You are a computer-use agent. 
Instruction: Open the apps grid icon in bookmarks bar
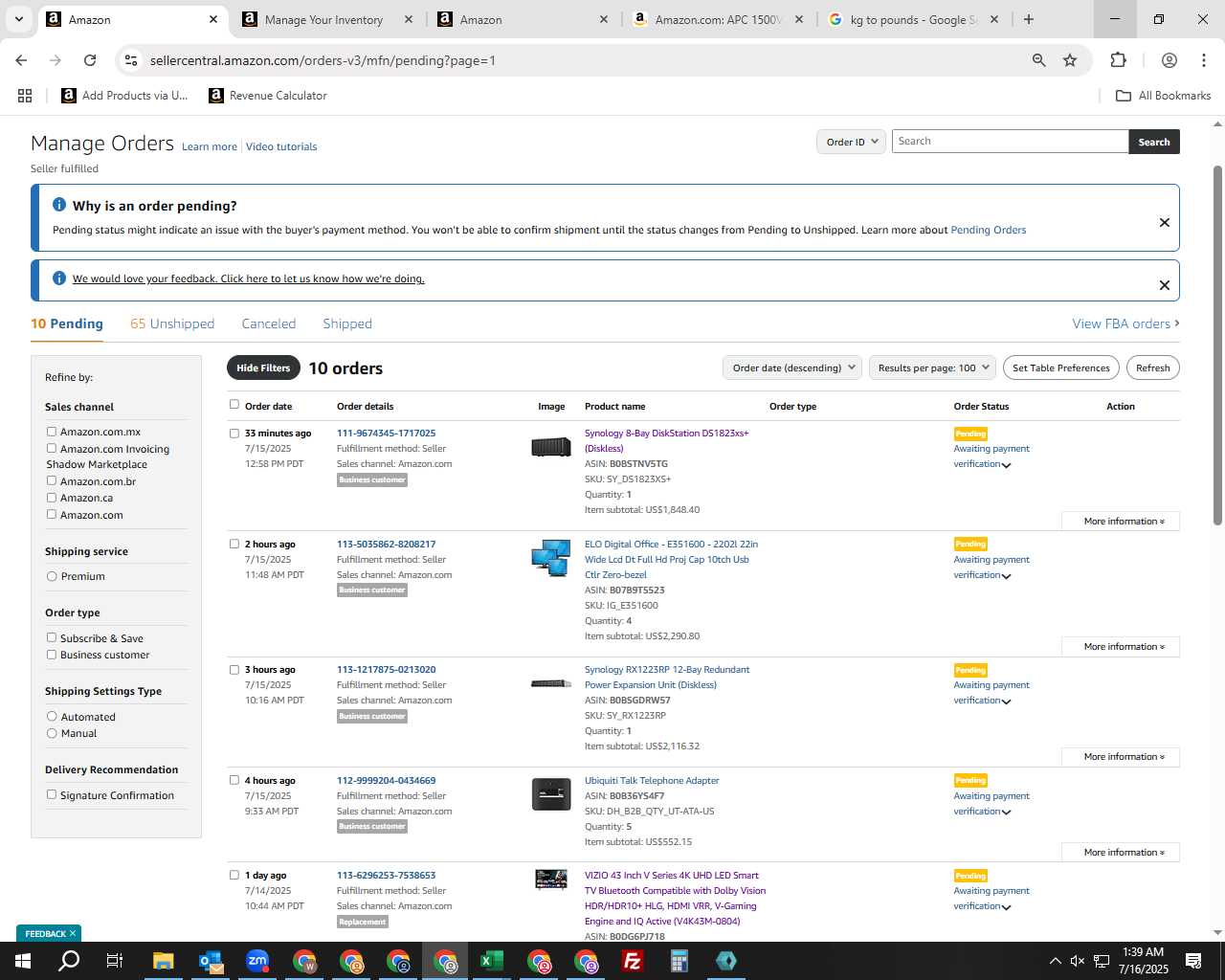pyautogui.click(x=25, y=96)
